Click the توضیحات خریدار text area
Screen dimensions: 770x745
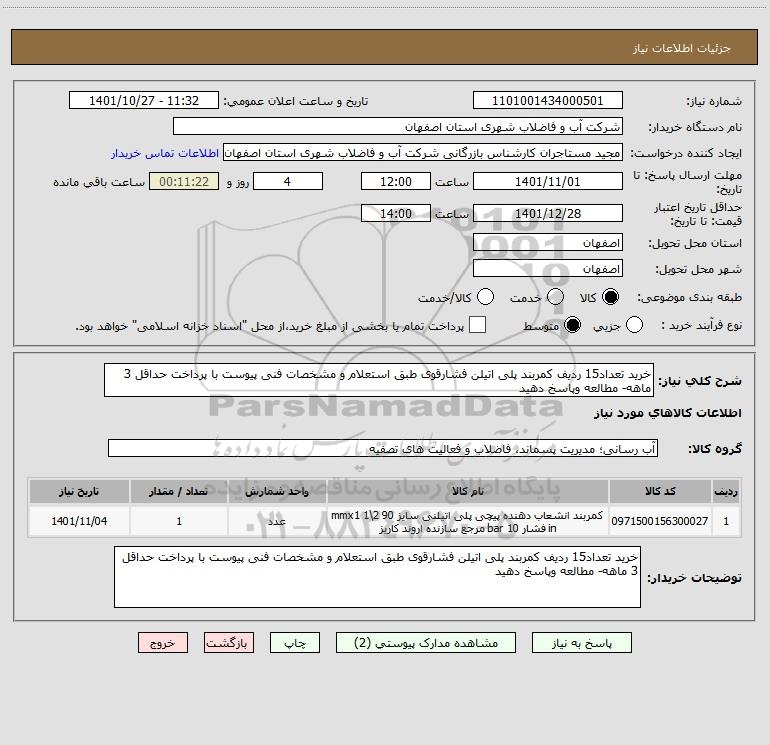pos(378,577)
